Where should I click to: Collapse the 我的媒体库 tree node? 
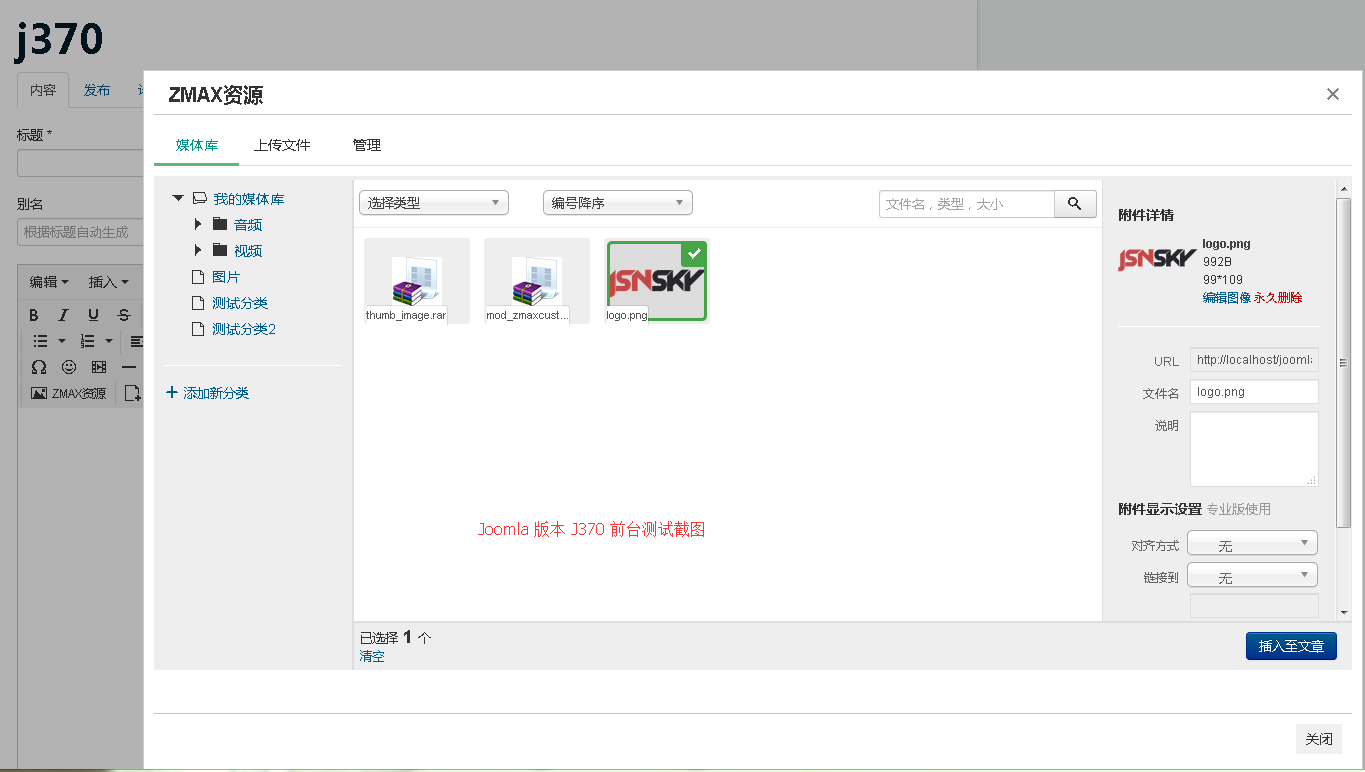(178, 199)
